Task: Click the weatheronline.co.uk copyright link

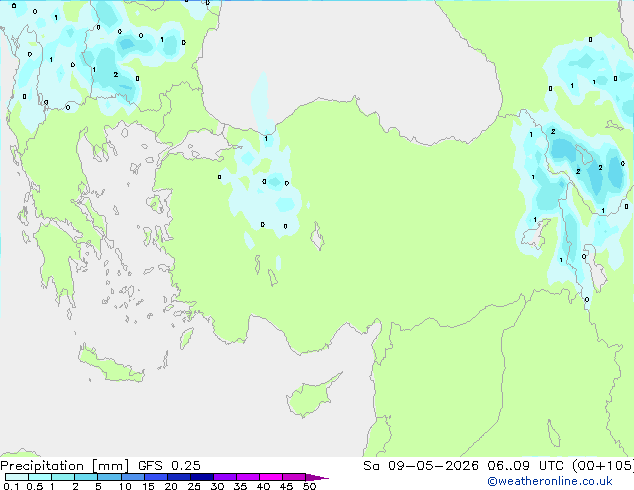Action: pos(550,481)
